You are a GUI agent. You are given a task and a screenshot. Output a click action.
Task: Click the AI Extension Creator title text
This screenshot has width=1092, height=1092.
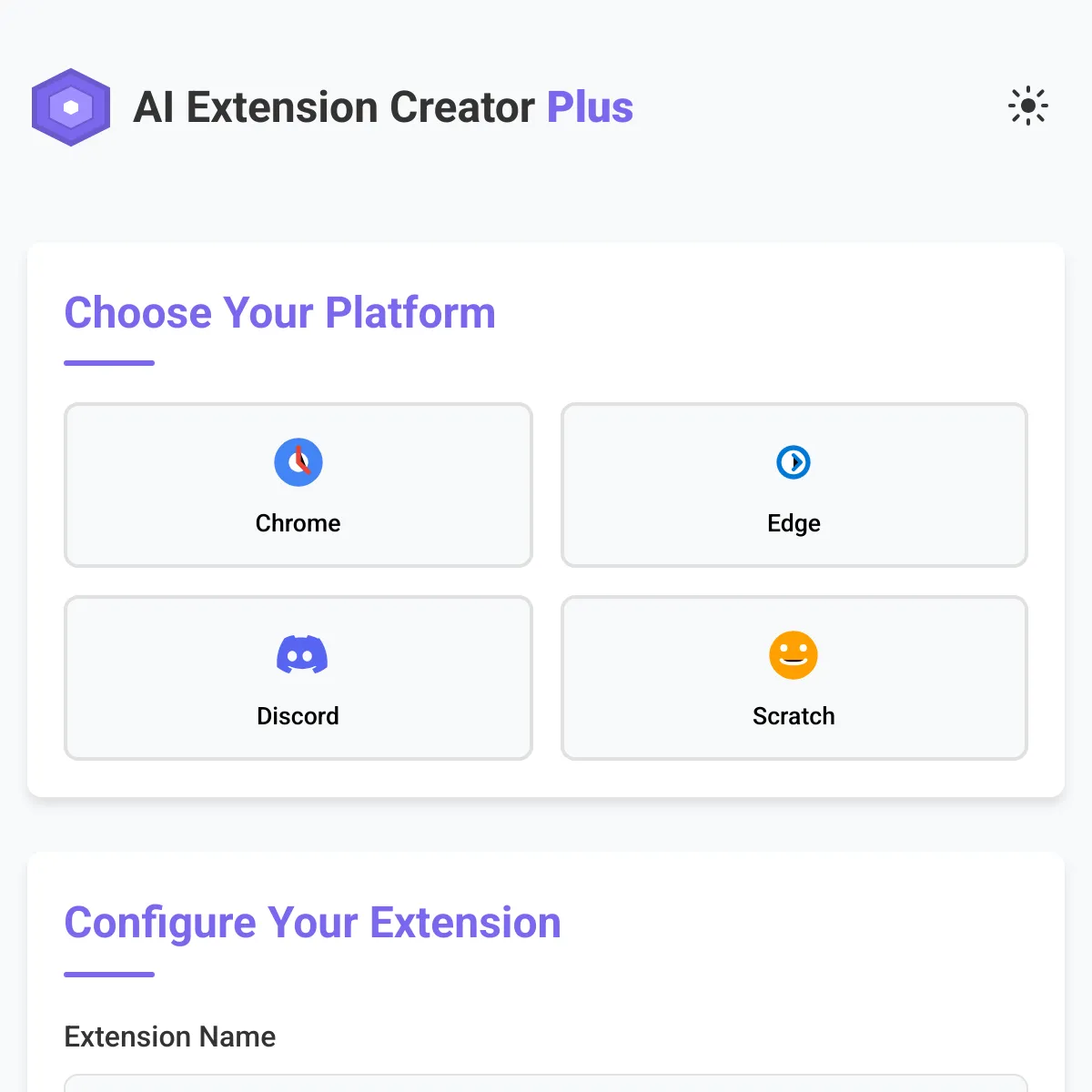point(334,107)
